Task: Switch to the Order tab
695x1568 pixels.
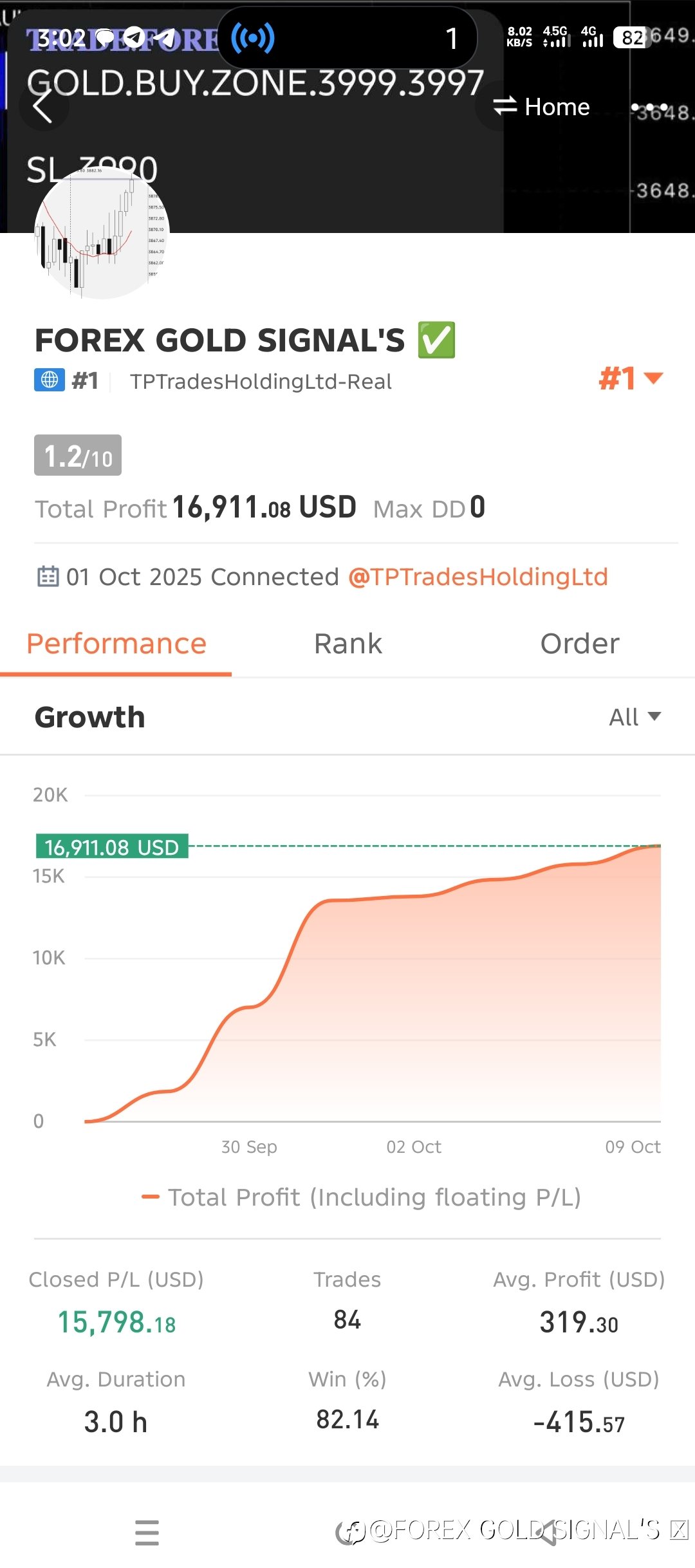Action: click(x=579, y=644)
